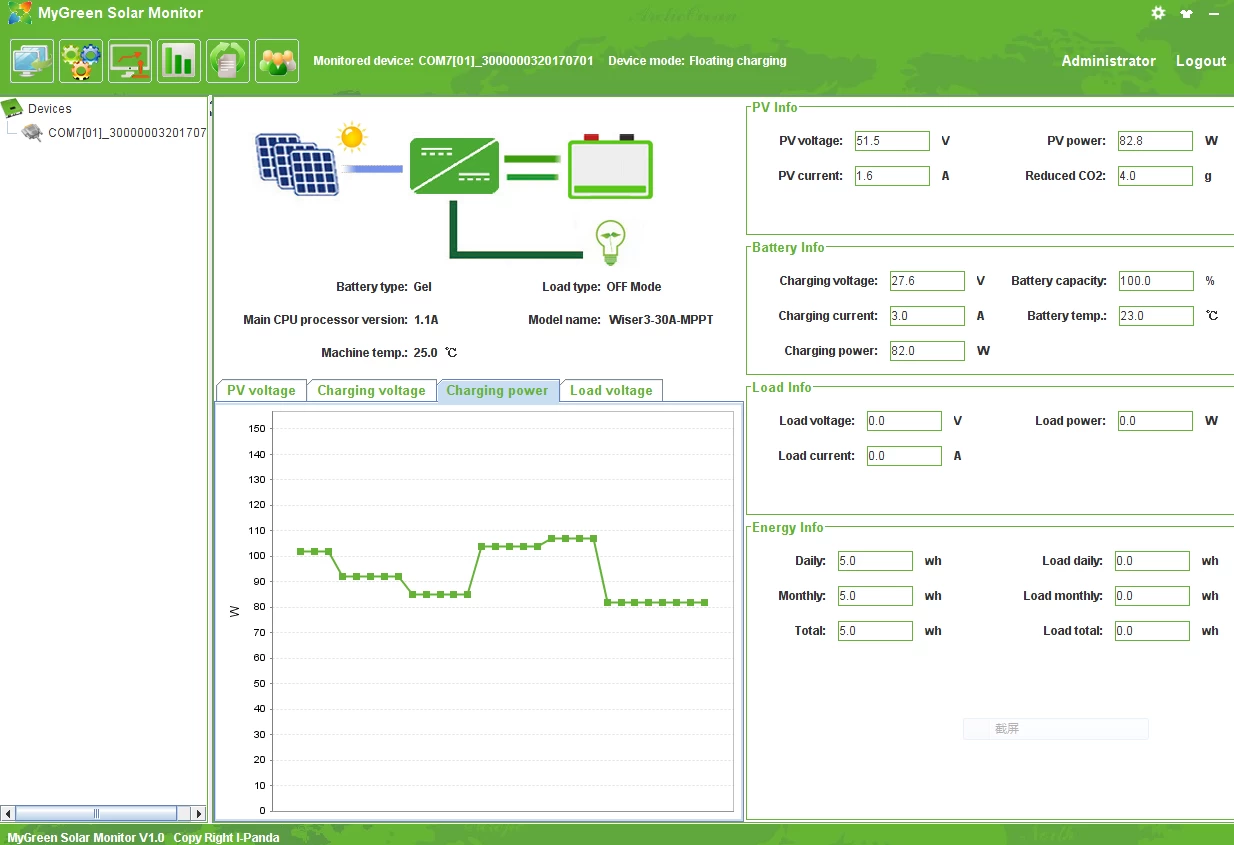This screenshot has width=1234, height=845.
Task: Collapse the device panel splitter arrow
Action: click(210, 102)
